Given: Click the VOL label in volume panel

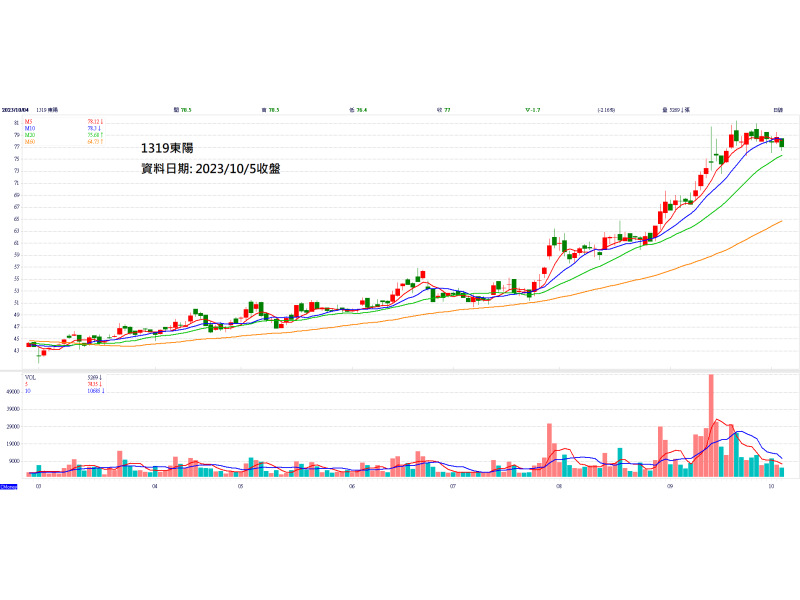Looking at the screenshot, I should [30, 379].
